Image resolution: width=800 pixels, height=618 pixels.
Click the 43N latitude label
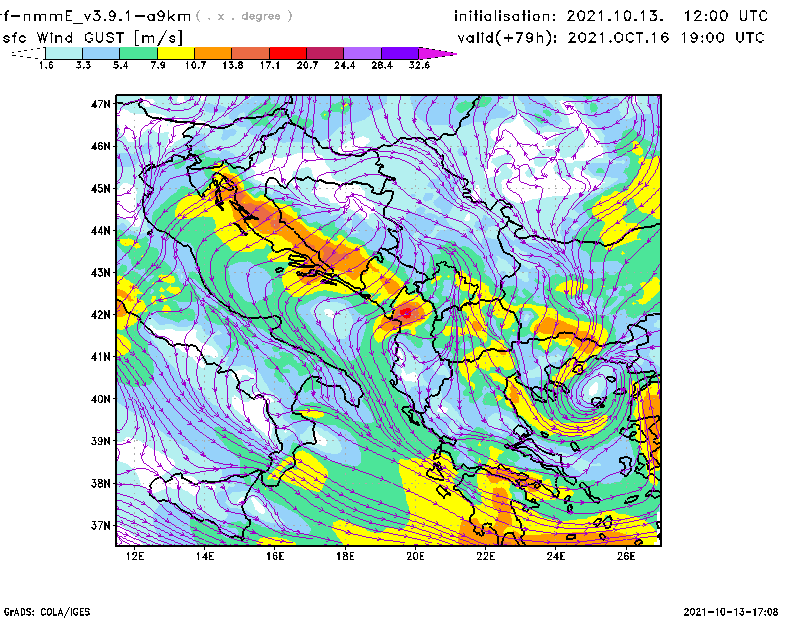tap(101, 273)
